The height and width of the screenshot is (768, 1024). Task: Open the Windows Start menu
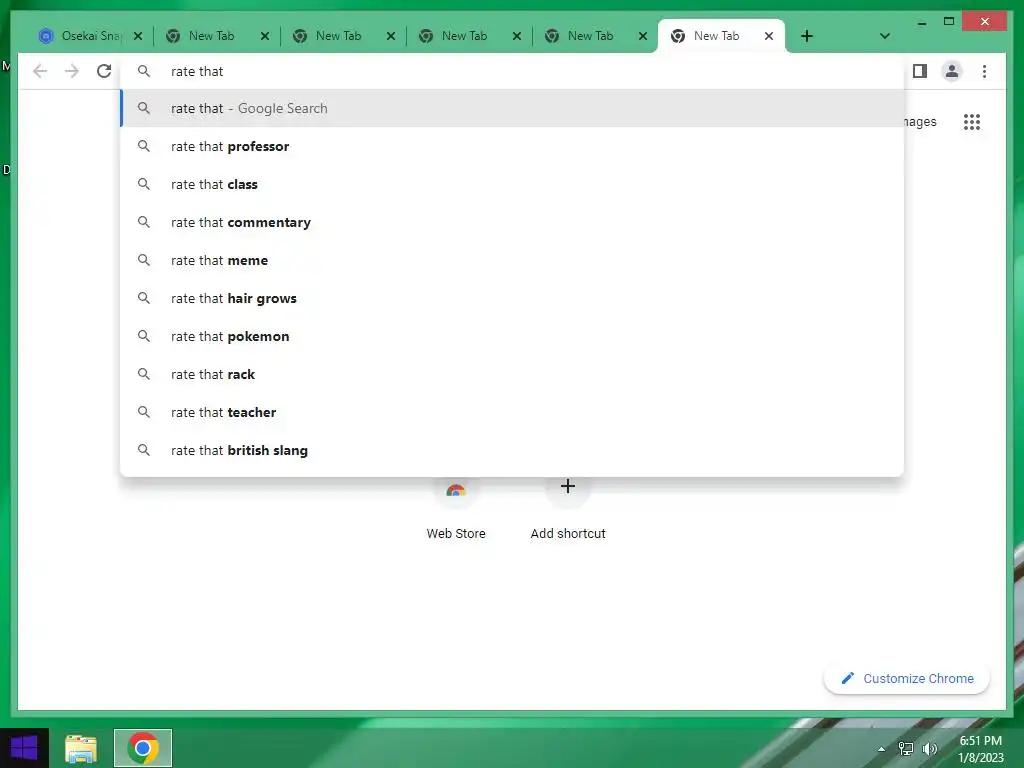tap(24, 748)
